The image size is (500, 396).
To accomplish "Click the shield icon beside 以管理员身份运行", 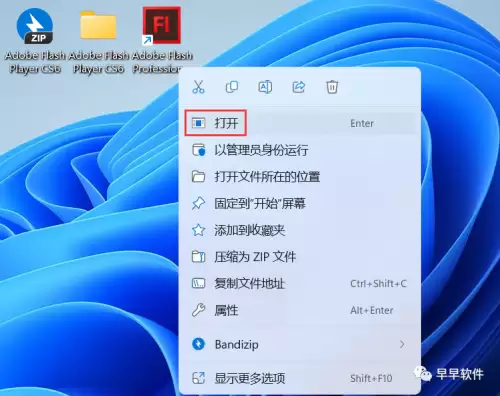I will pos(199,150).
